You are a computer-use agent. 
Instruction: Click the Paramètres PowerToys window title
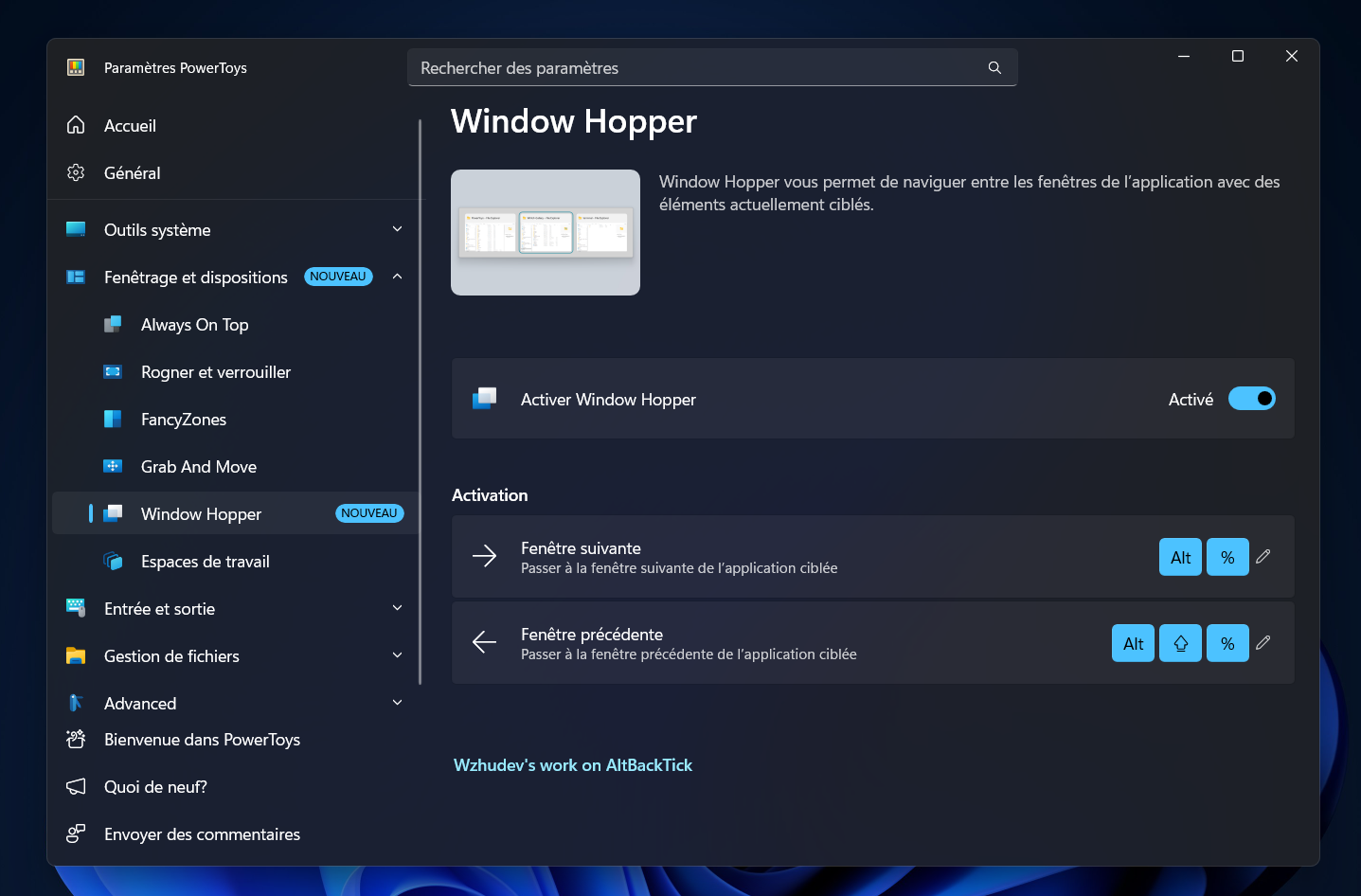tap(175, 68)
